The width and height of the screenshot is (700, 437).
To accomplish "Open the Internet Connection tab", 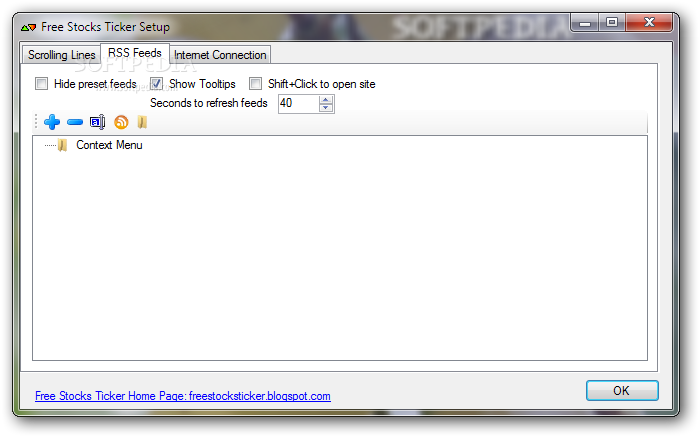I will [220, 55].
